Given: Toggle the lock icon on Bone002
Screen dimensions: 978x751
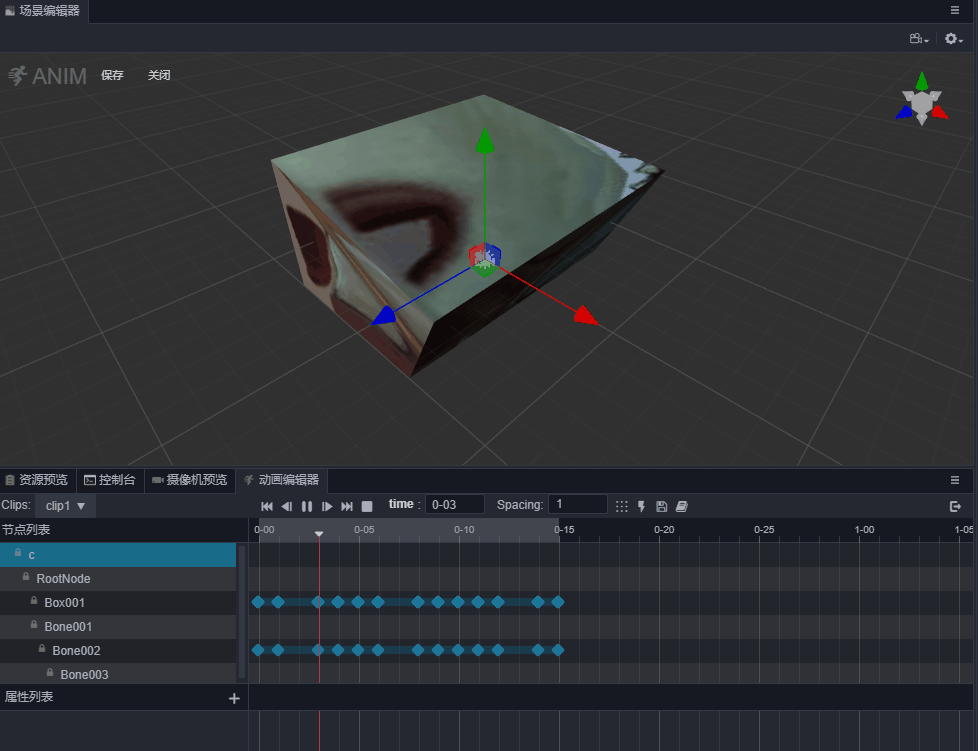Looking at the screenshot, I should coord(42,650).
